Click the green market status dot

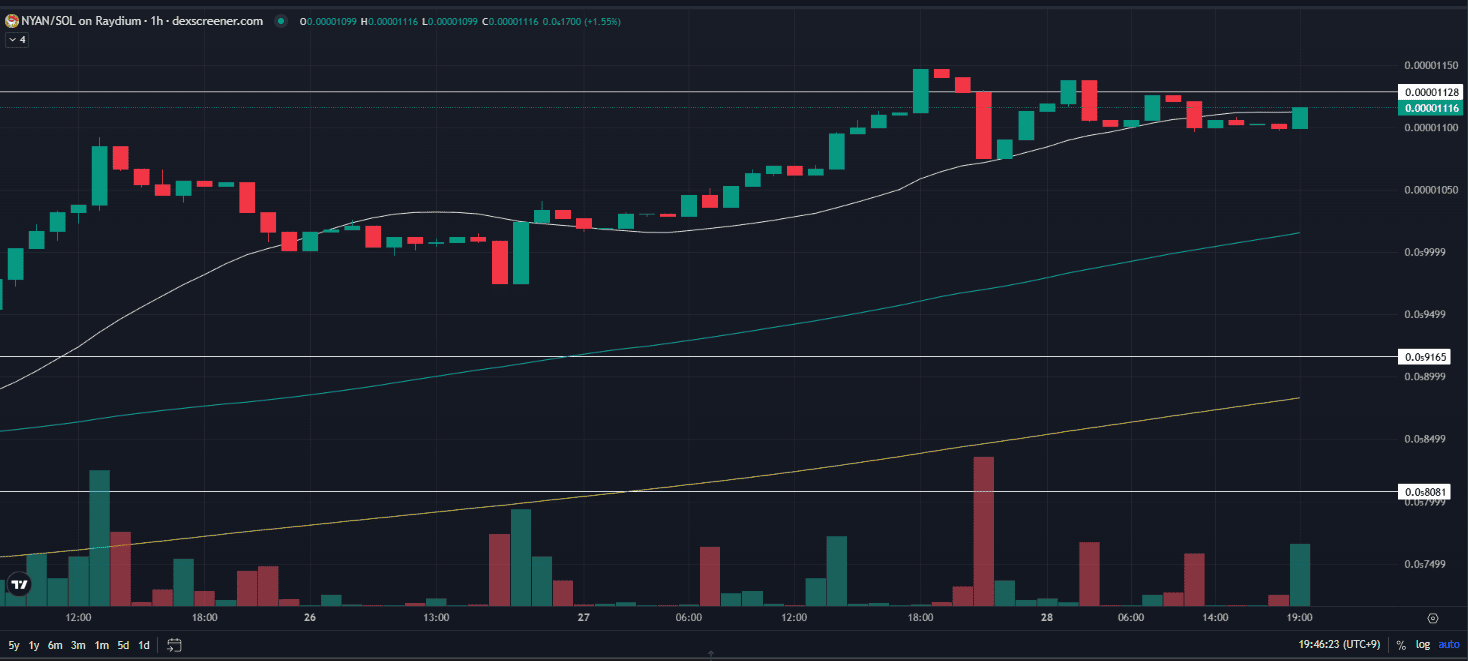pos(280,21)
